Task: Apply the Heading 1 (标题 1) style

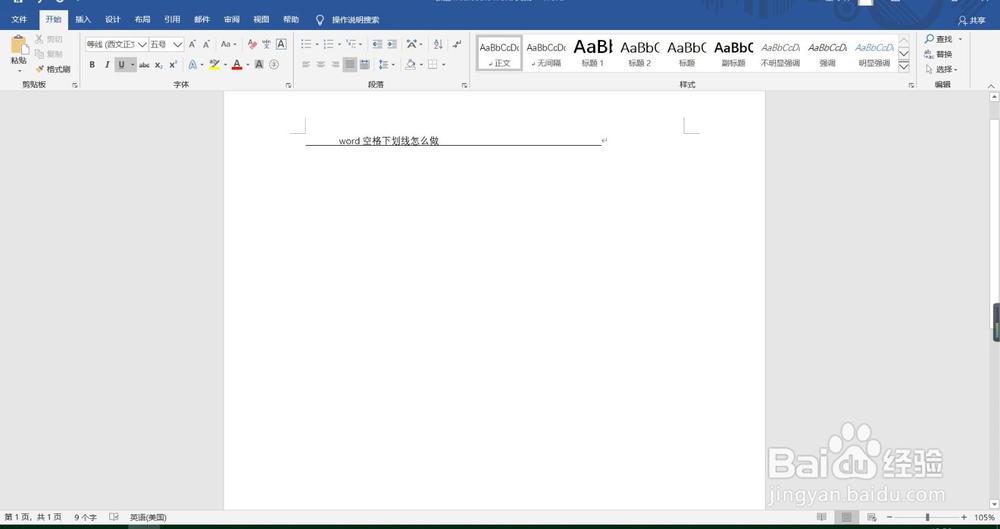Action: [x=592, y=53]
